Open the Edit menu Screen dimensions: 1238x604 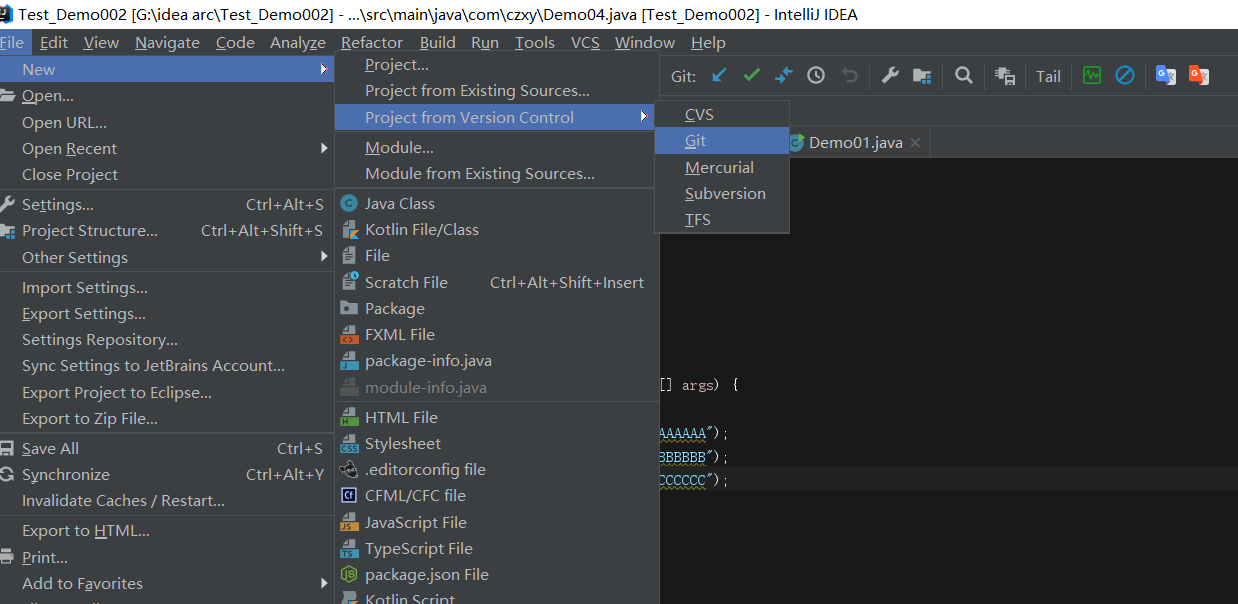pos(54,42)
